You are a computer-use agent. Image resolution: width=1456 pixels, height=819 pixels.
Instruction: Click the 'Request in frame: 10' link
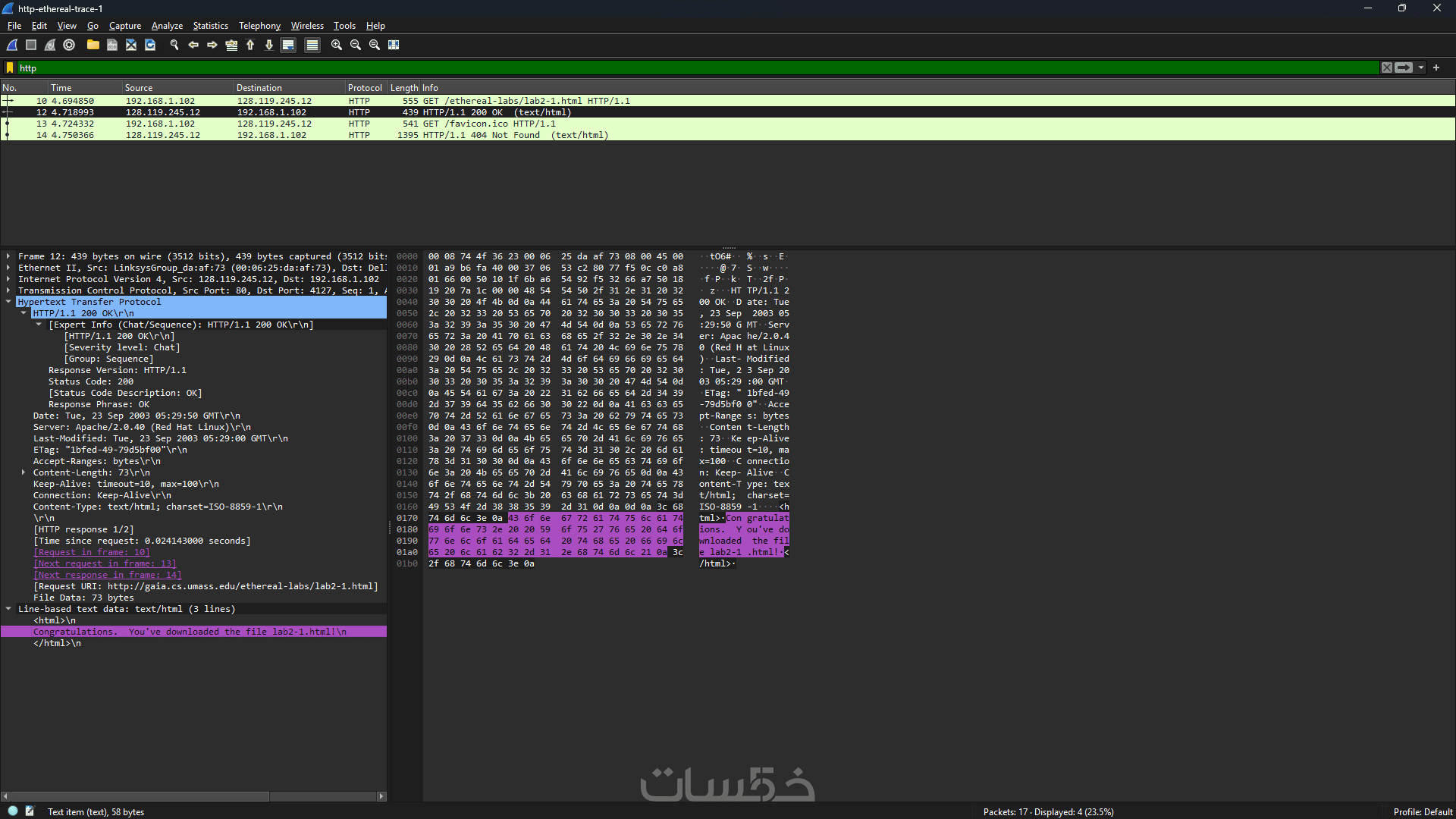91,552
